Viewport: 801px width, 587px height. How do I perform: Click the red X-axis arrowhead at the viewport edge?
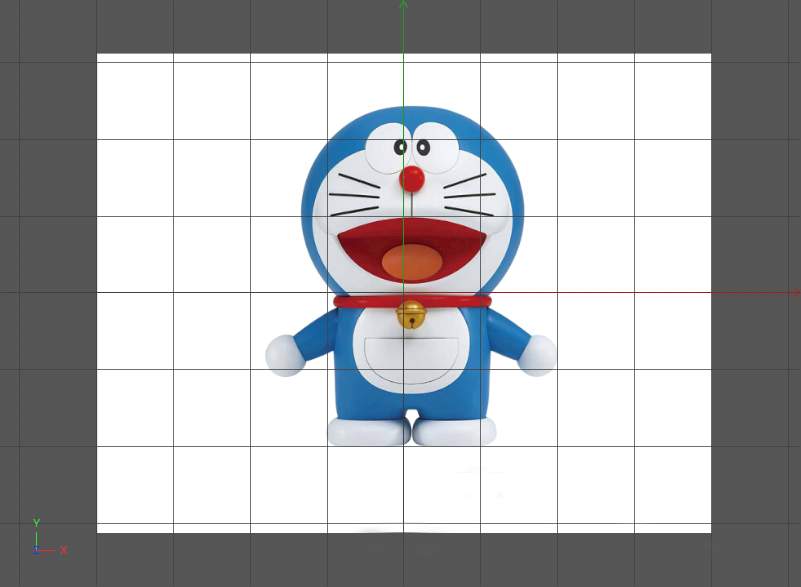pyautogui.click(x=797, y=293)
